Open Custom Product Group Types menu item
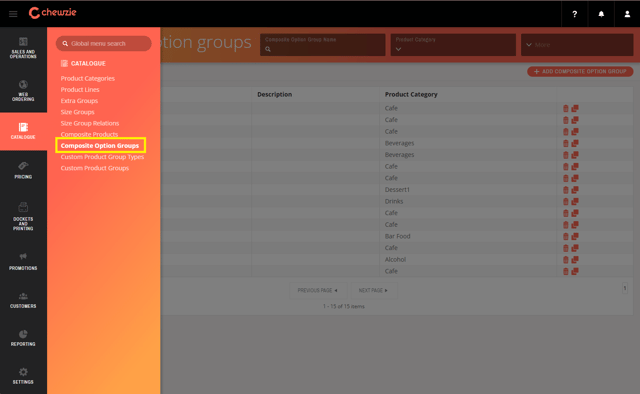640x394 pixels. pos(102,157)
